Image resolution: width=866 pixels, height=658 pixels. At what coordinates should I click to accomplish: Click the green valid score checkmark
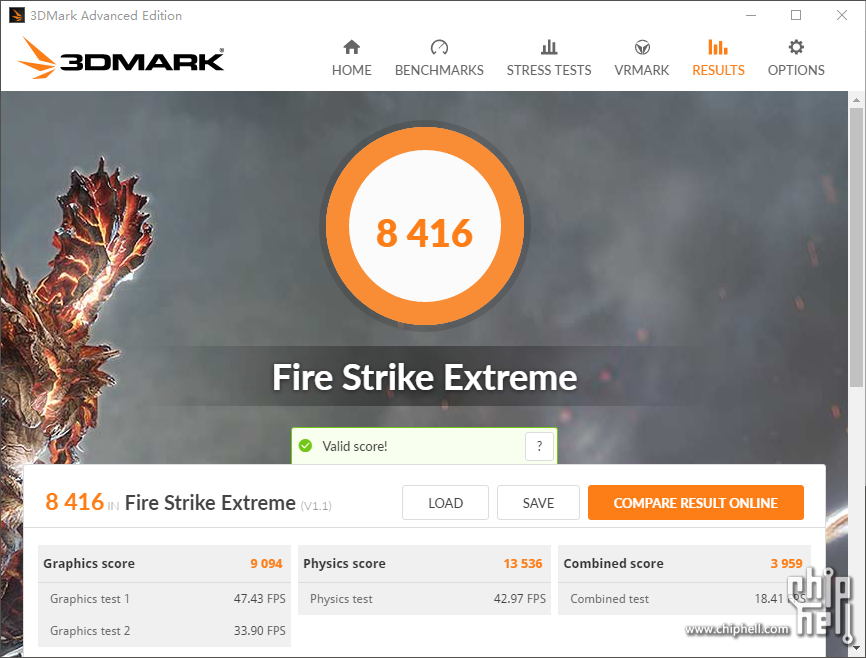(x=305, y=445)
